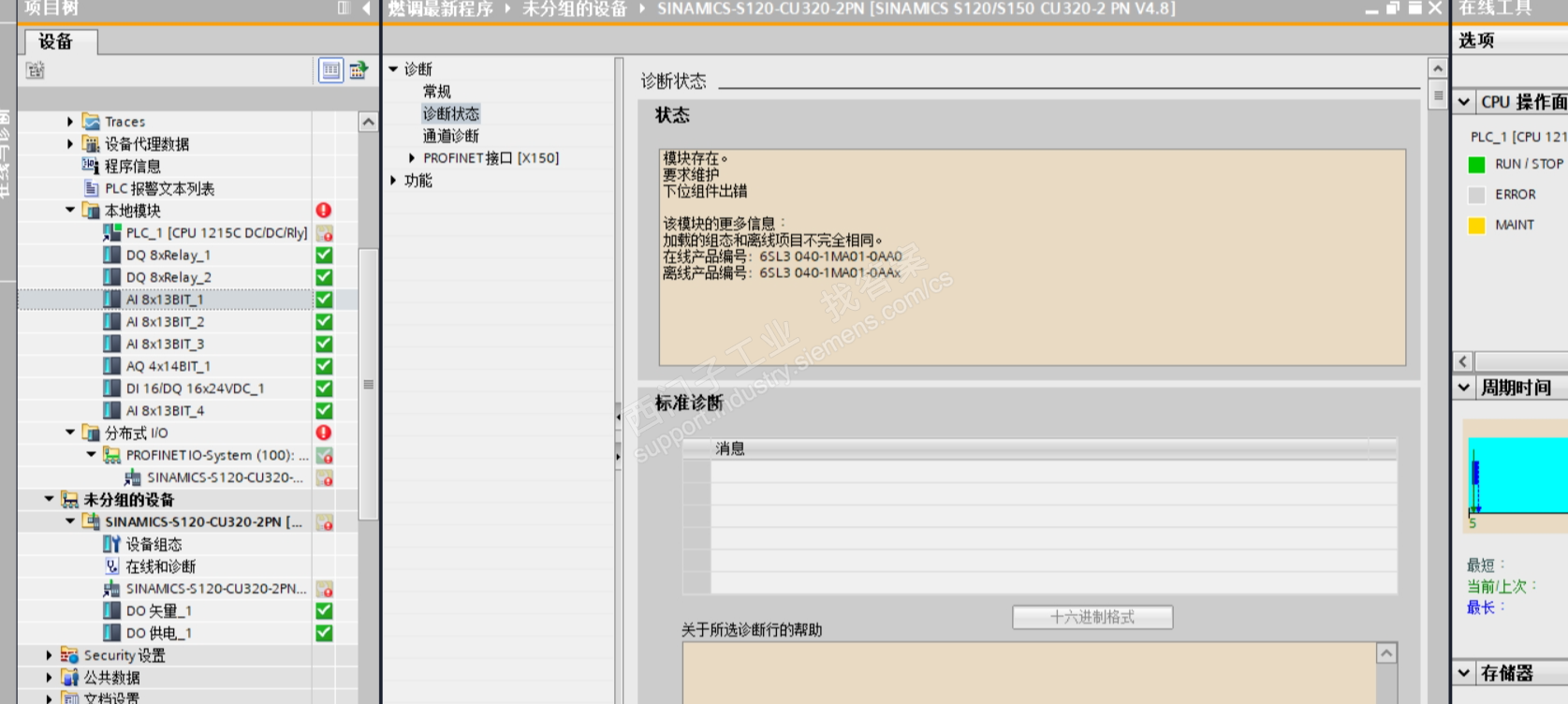Click the project tree vertical scrollbar thumb
This screenshot has width=1568, height=704.
click(x=369, y=384)
